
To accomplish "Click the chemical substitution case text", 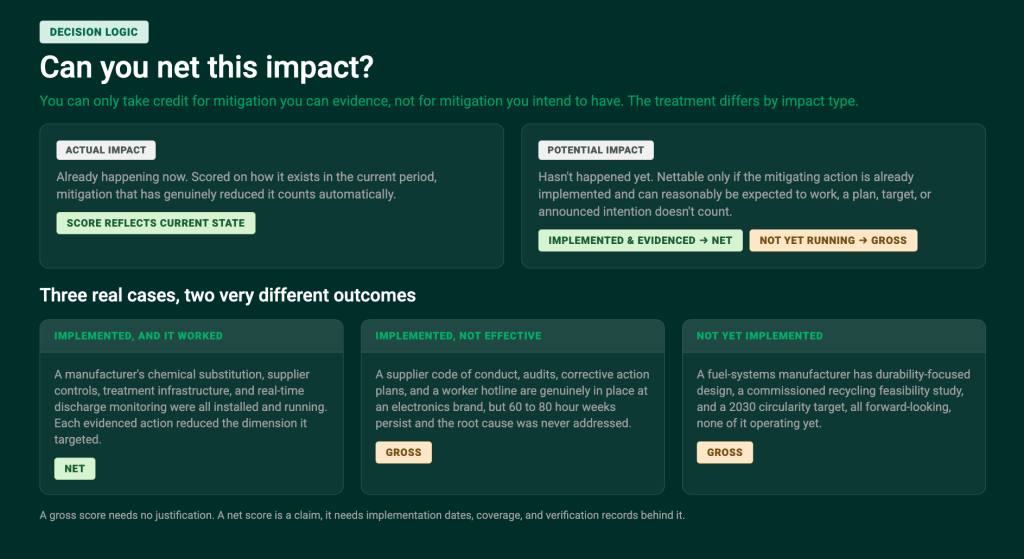I will click(191, 407).
